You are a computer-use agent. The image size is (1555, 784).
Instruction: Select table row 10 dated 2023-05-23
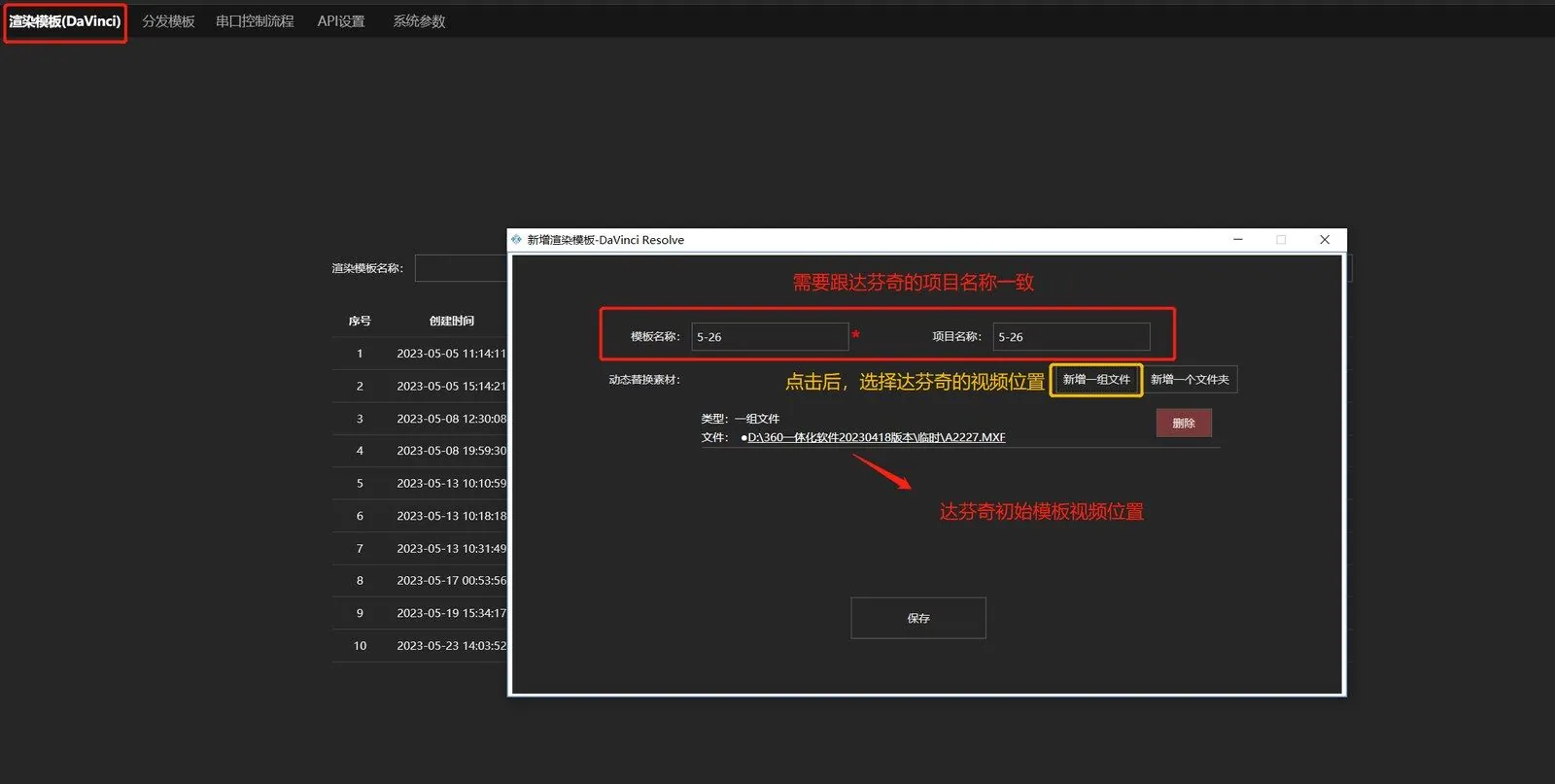(419, 646)
